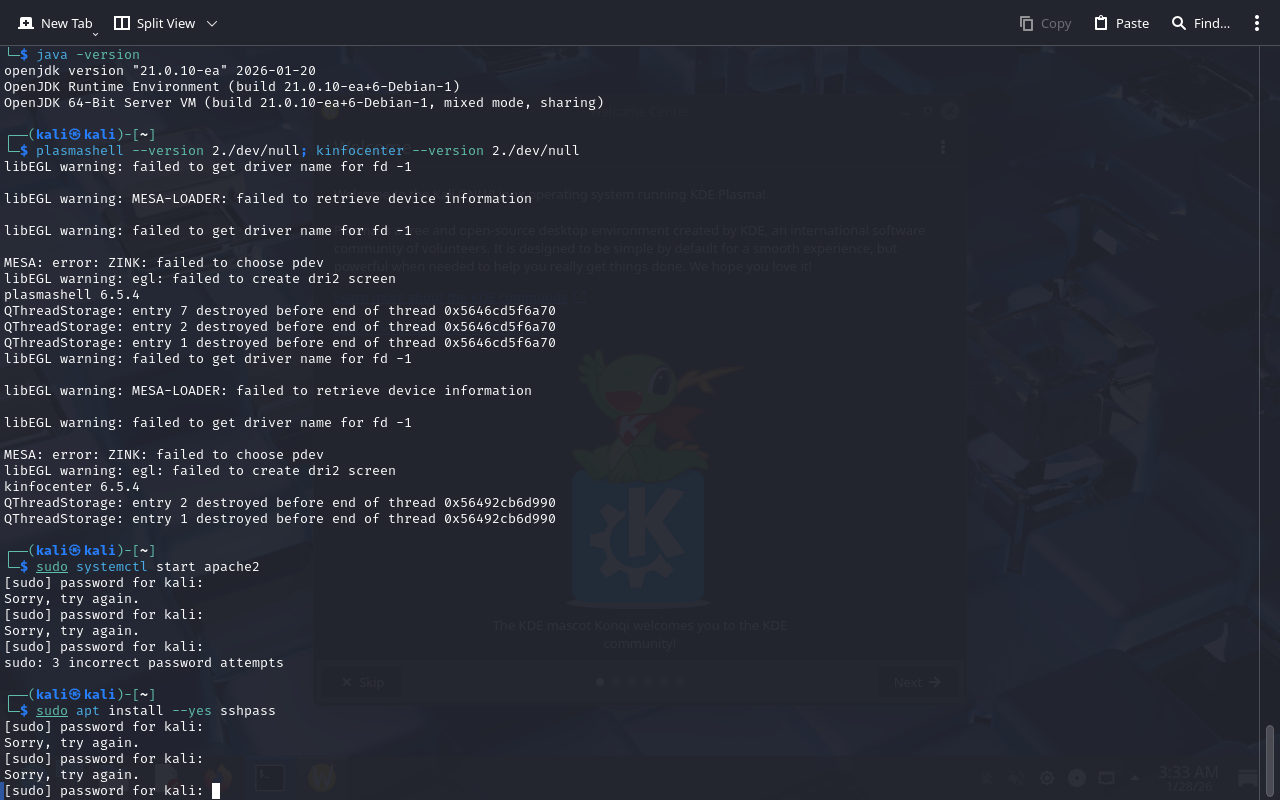The image size is (1280, 800).
Task: Focus the cursor at the last password prompt
Action: click(215, 791)
